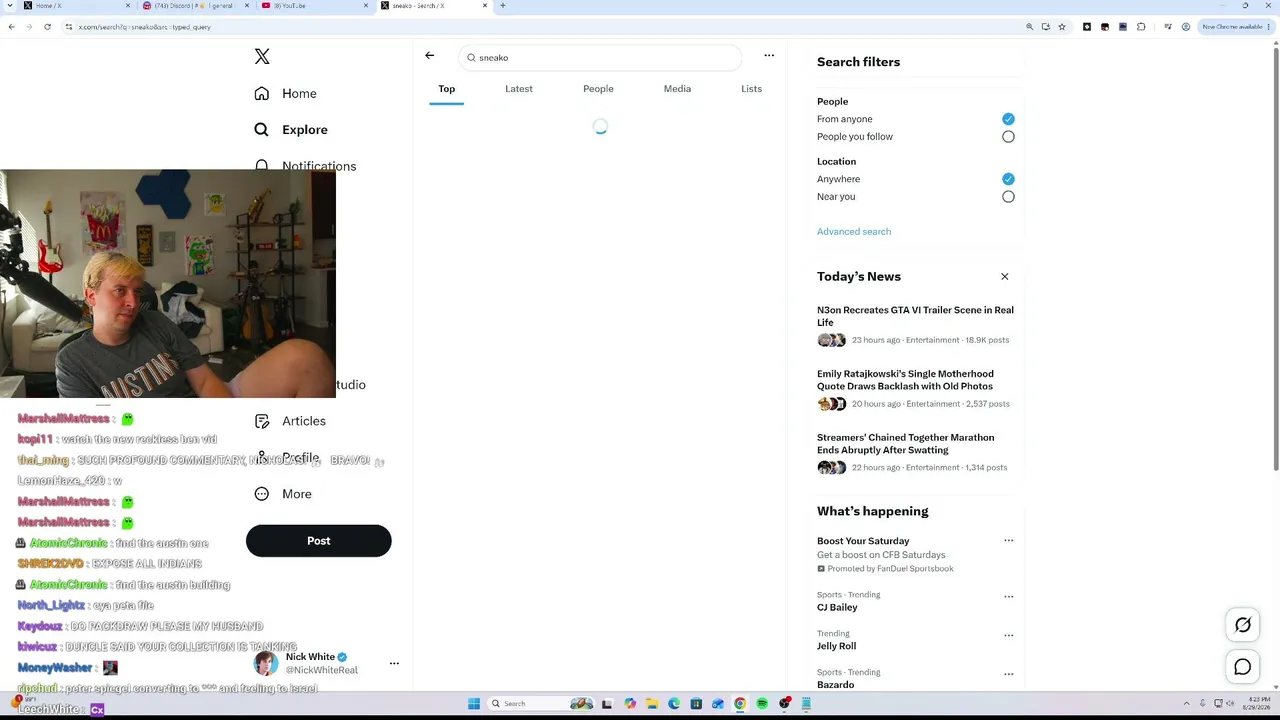The image size is (1280, 720).
Task: Open File Explorer from the taskbar
Action: pyautogui.click(x=652, y=704)
